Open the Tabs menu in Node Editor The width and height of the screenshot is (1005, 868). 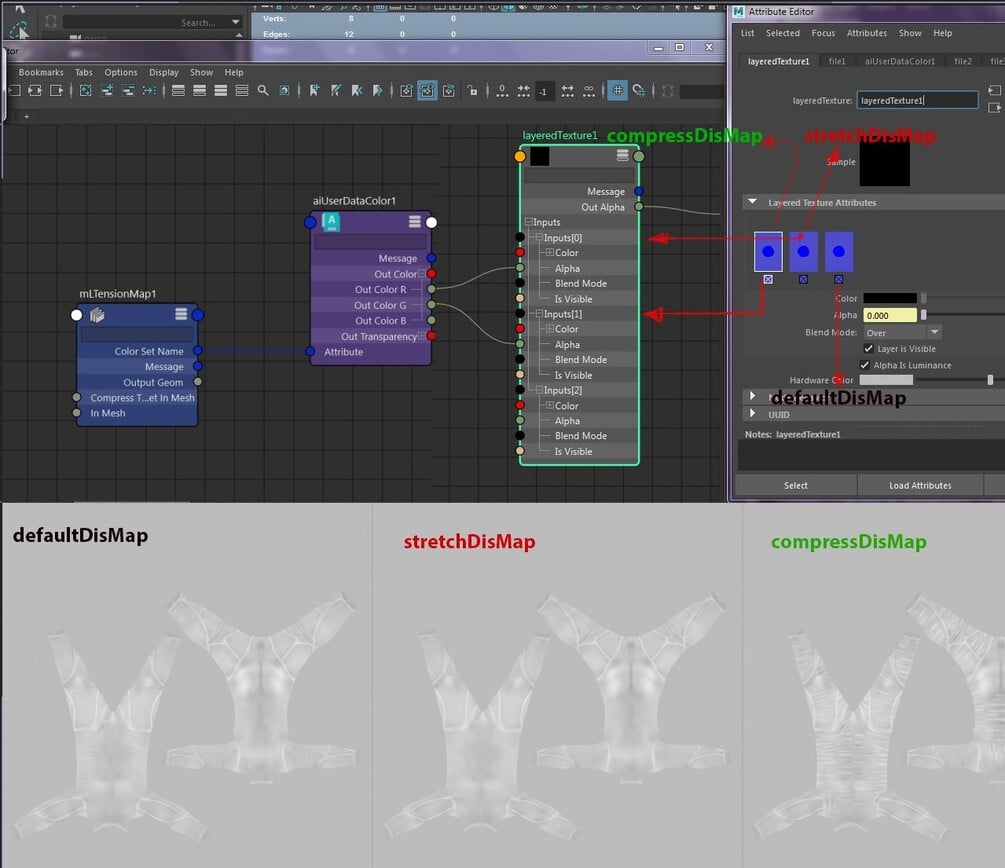click(83, 72)
